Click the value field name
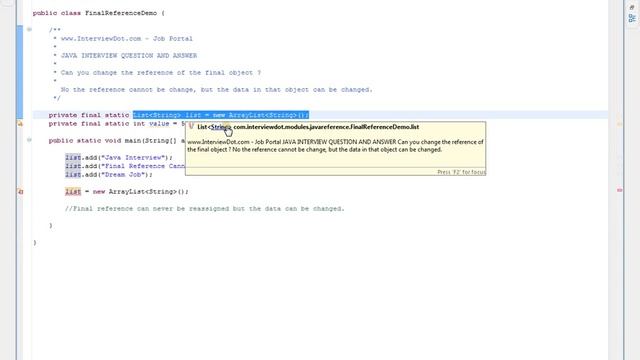 pyautogui.click(x=159, y=124)
